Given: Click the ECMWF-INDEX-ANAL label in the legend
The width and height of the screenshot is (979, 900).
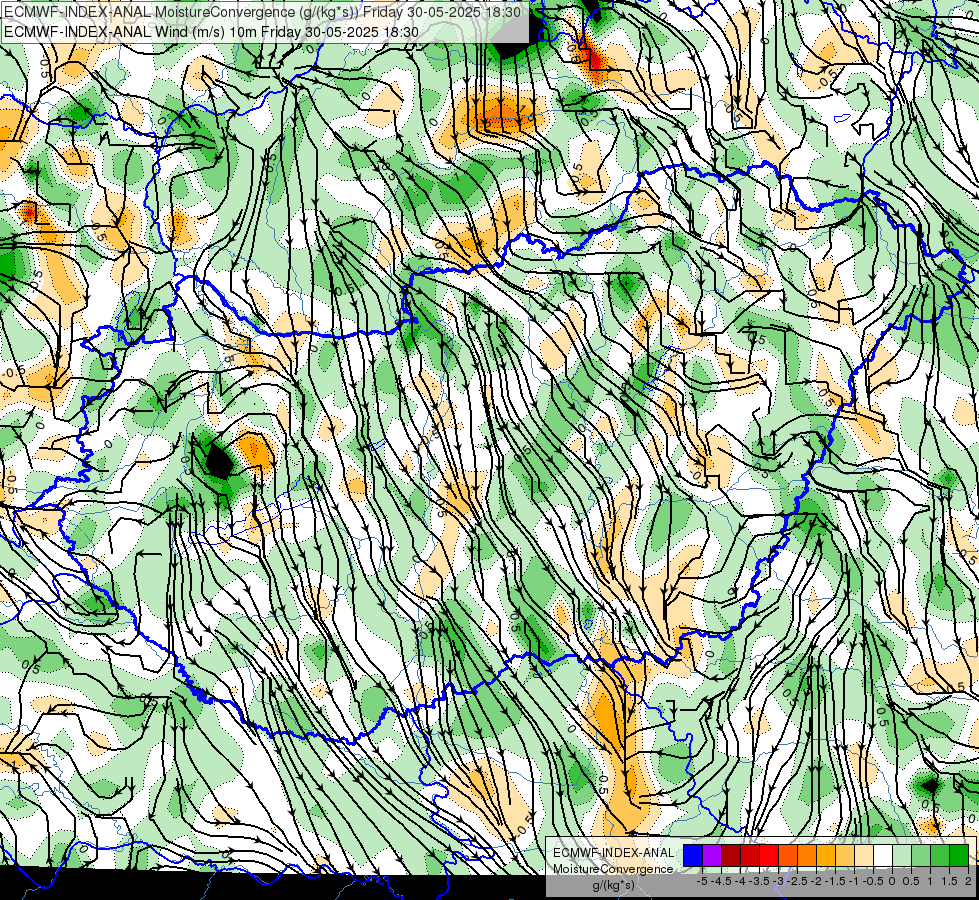Looking at the screenshot, I should [x=614, y=853].
